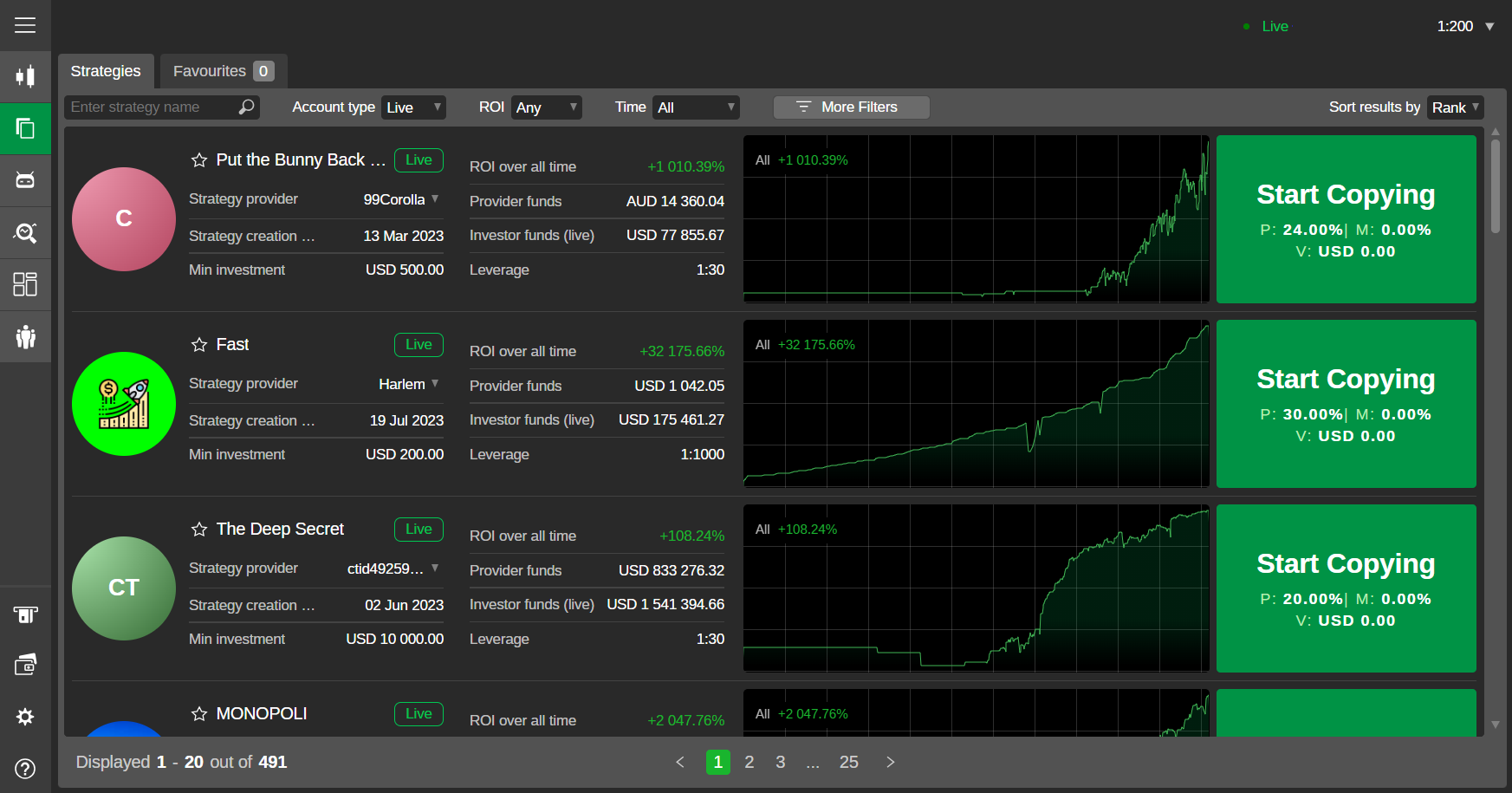Open the candlestick Trade section icon
This screenshot has width=1512, height=793.
25,76
